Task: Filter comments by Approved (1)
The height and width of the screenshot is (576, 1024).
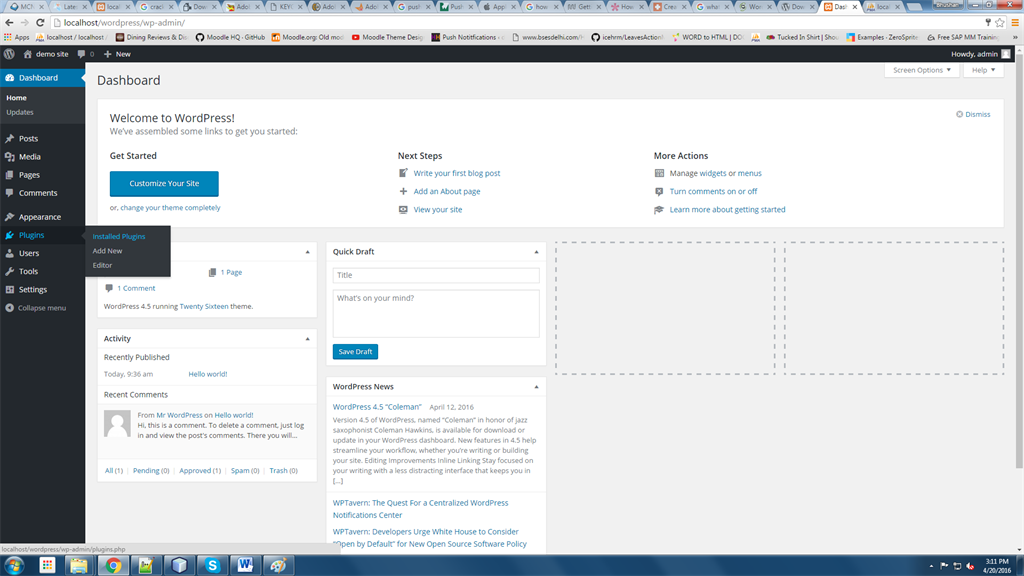Action: (x=200, y=471)
